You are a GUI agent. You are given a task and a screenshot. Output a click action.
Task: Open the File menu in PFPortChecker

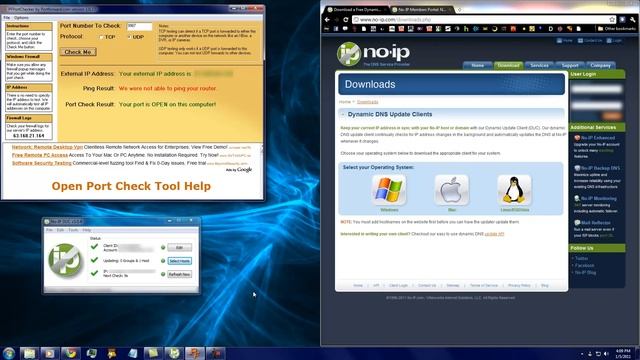pyautogui.click(x=7, y=18)
